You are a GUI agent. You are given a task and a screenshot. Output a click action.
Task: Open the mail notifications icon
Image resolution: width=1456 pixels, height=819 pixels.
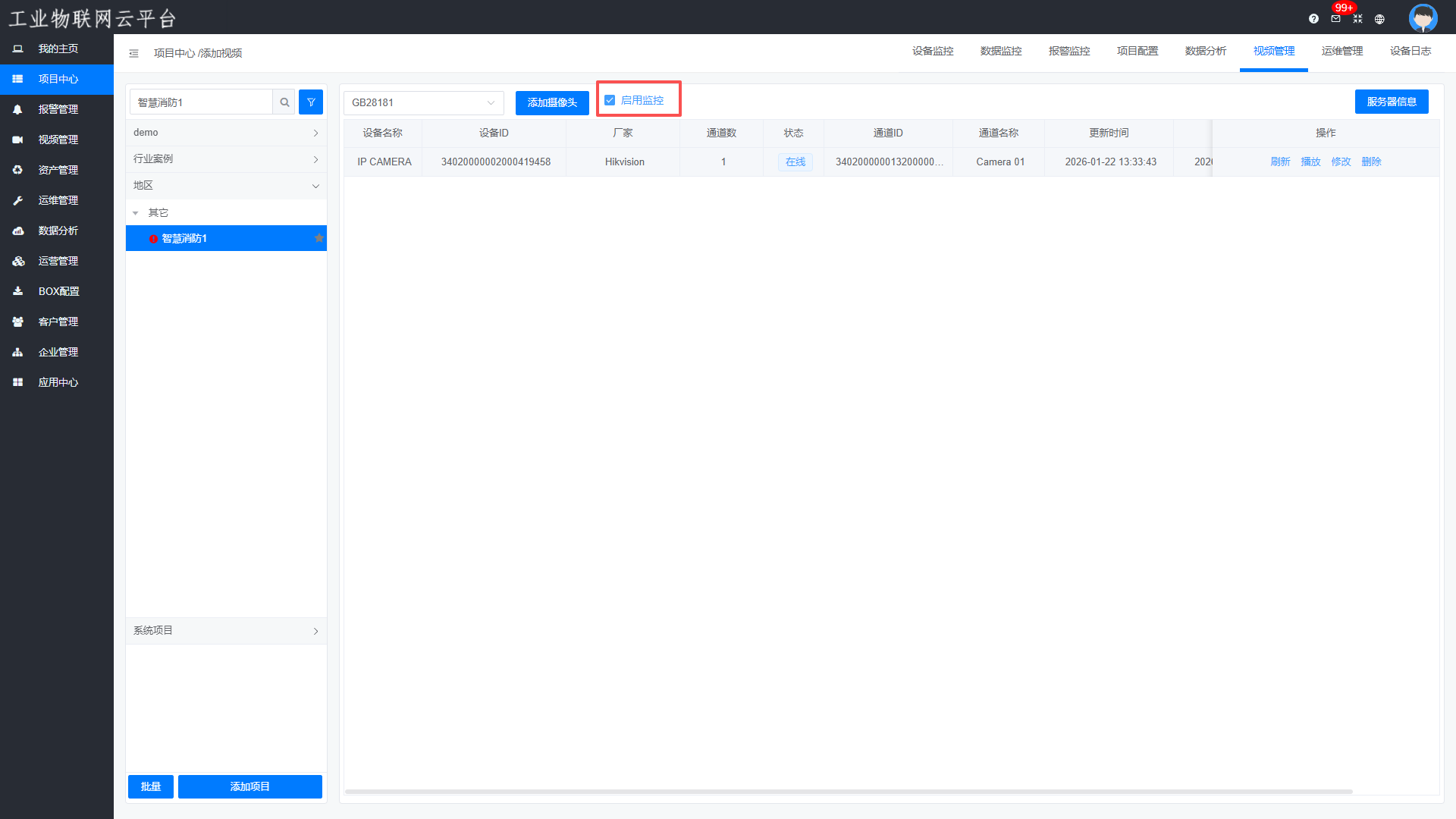(1335, 19)
